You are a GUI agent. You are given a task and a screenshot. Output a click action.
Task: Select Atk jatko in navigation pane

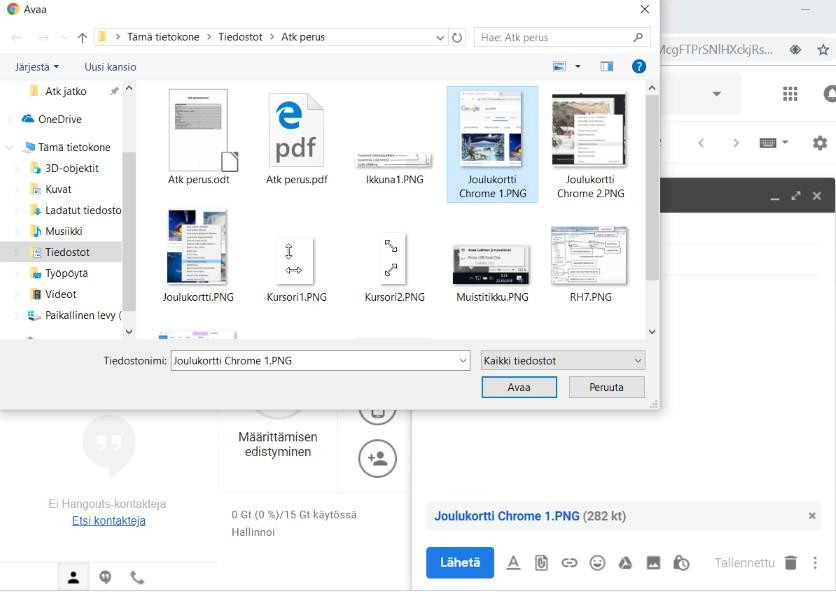(66, 92)
